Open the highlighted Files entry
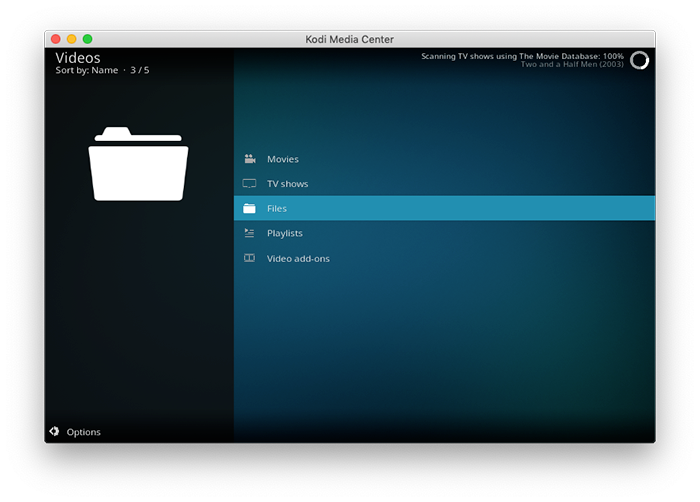The height and width of the screenshot is (502, 700). point(277,208)
